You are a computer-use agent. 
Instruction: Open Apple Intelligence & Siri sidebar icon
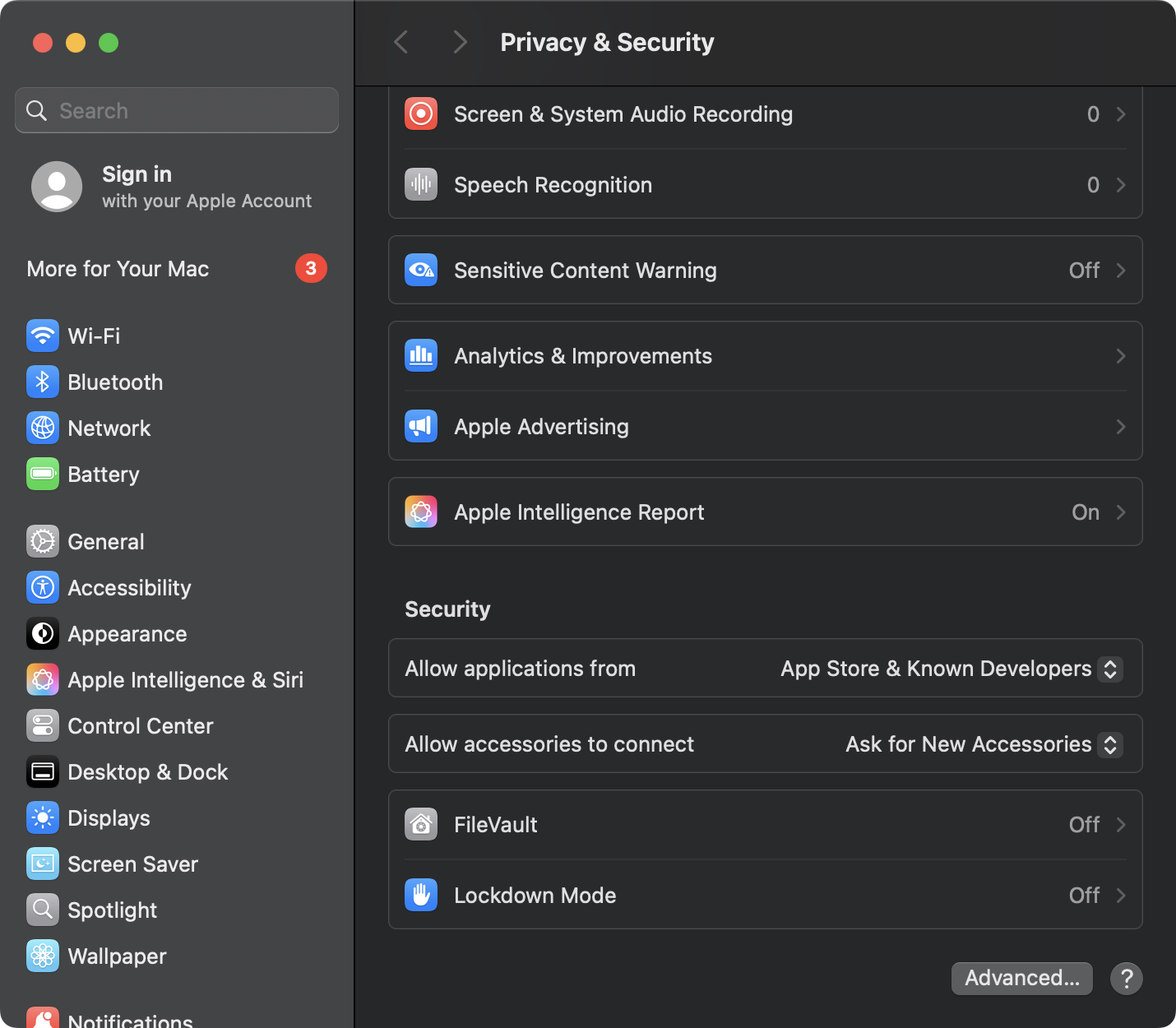click(43, 679)
